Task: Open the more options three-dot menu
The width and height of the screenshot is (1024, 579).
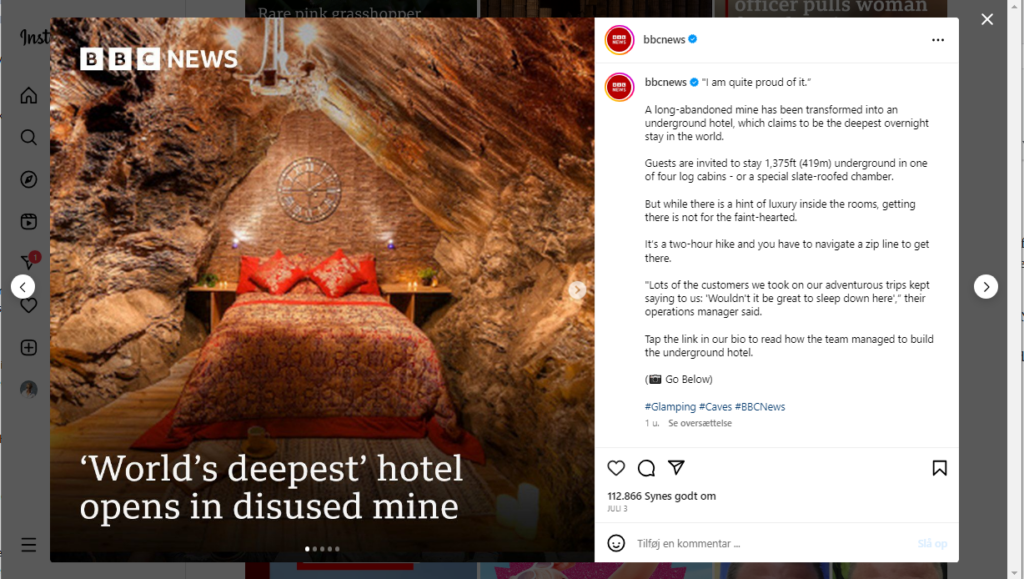Action: click(938, 40)
